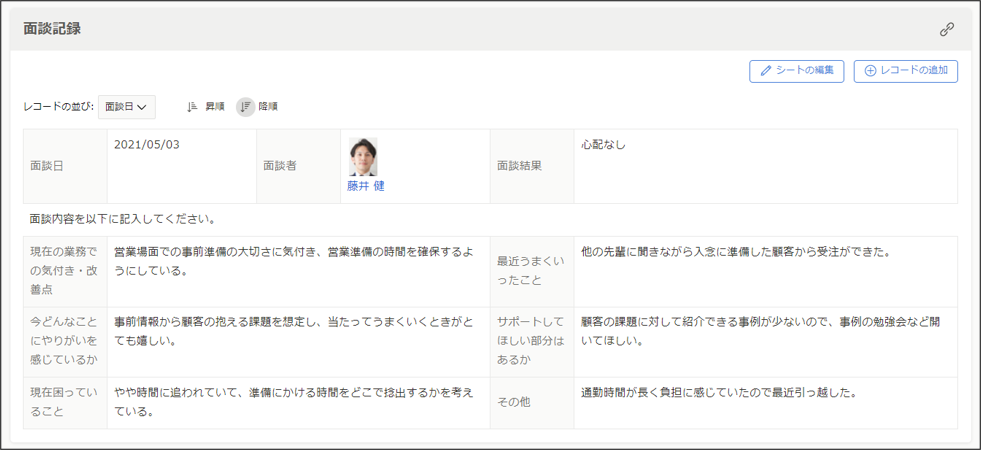Click the 心配なし result value
Image resolution: width=981 pixels, height=450 pixels.
603,145
